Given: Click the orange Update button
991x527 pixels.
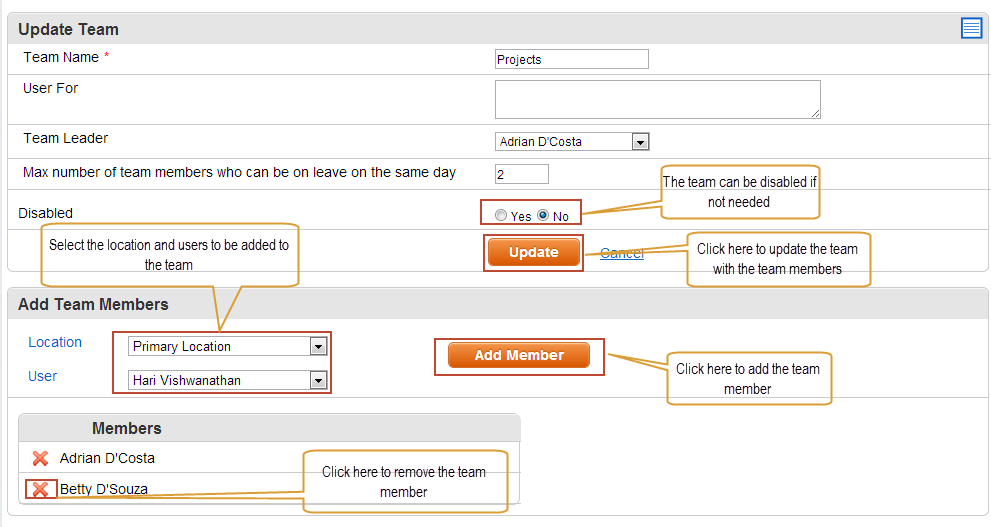Looking at the screenshot, I should 533,253.
